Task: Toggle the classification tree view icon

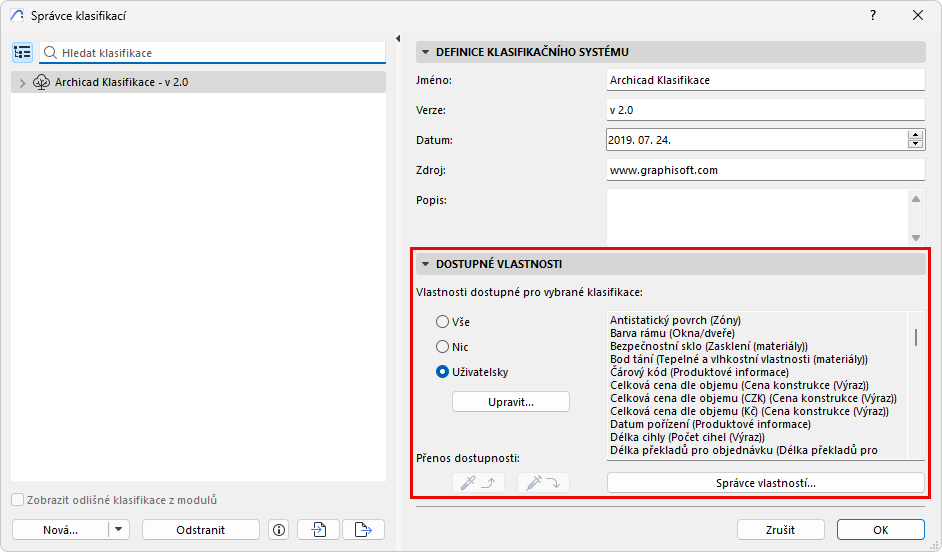Action: click(22, 53)
